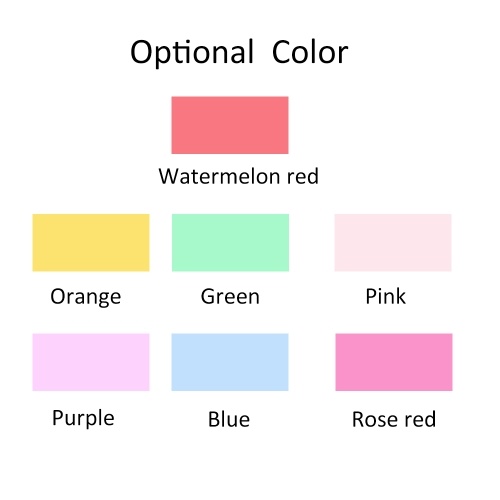Select the Watermelon red color swatch
Image resolution: width=500 pixels, height=500 pixels.
click(x=230, y=125)
